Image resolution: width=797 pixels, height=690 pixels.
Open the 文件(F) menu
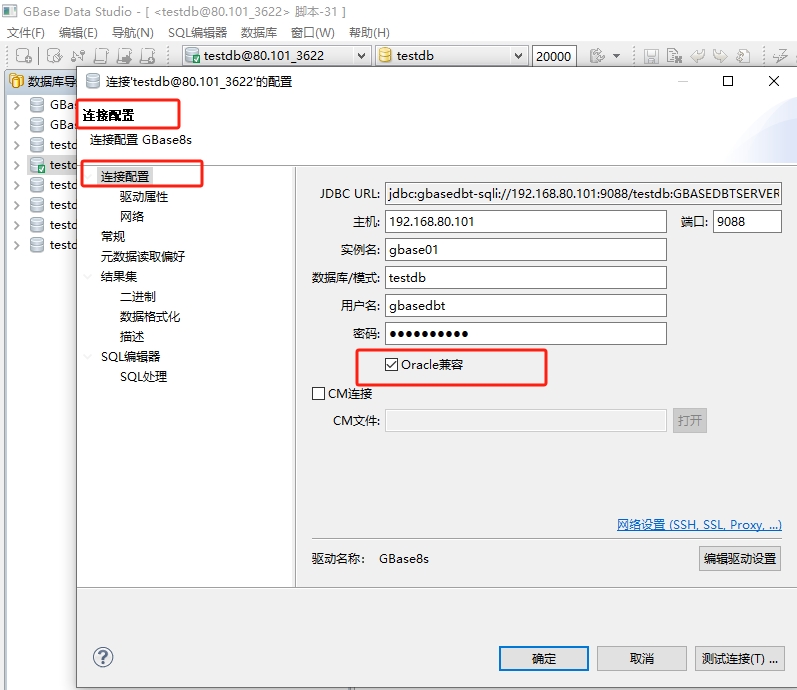point(26,33)
